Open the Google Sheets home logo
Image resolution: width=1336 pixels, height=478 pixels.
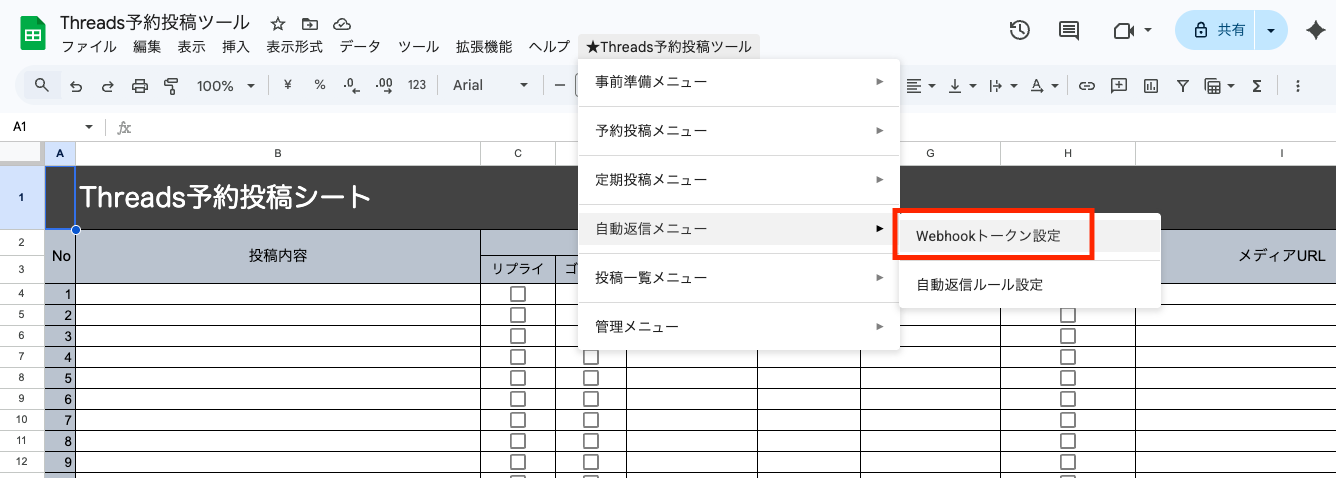tap(32, 34)
